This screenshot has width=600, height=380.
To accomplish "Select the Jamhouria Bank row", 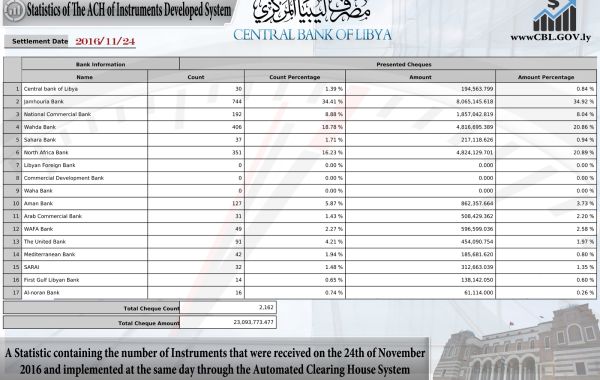I will coord(300,101).
